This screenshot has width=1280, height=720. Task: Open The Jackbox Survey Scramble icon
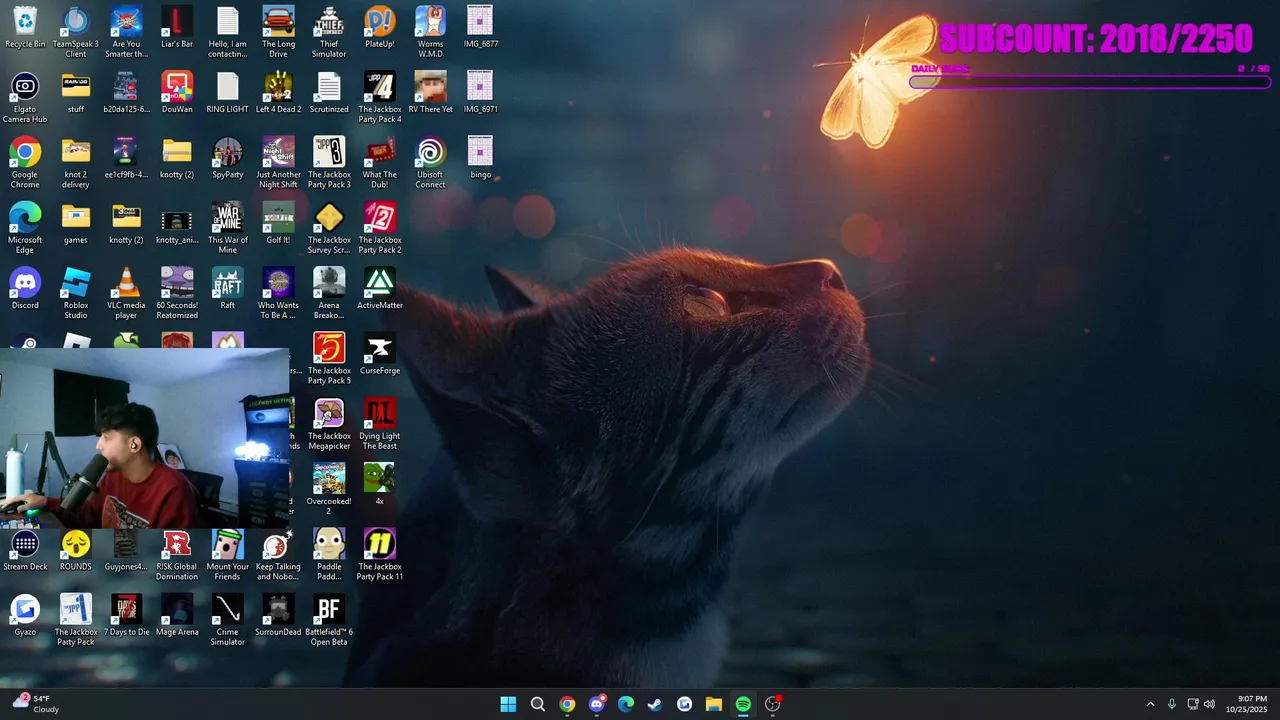(329, 227)
